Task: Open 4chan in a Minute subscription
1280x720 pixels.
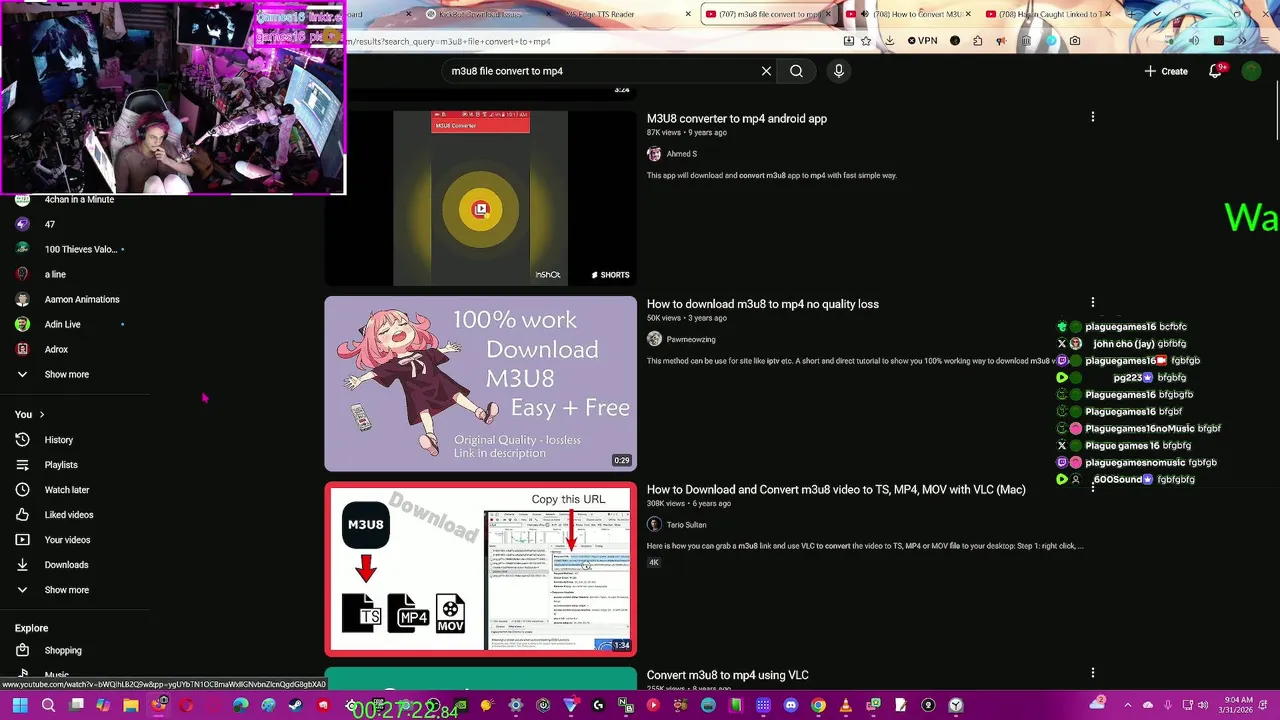Action: point(79,199)
